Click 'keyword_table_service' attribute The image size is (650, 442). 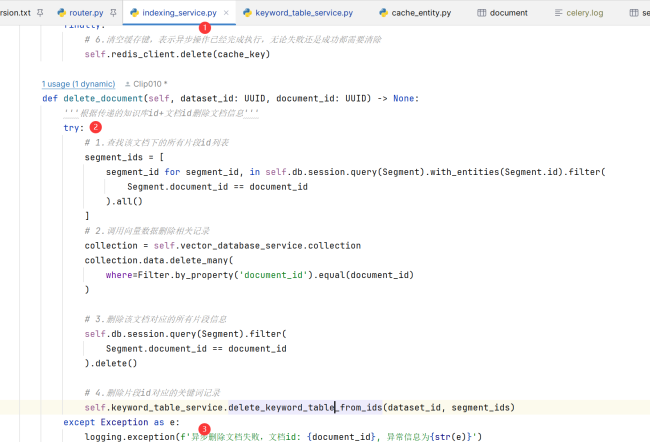(167, 408)
